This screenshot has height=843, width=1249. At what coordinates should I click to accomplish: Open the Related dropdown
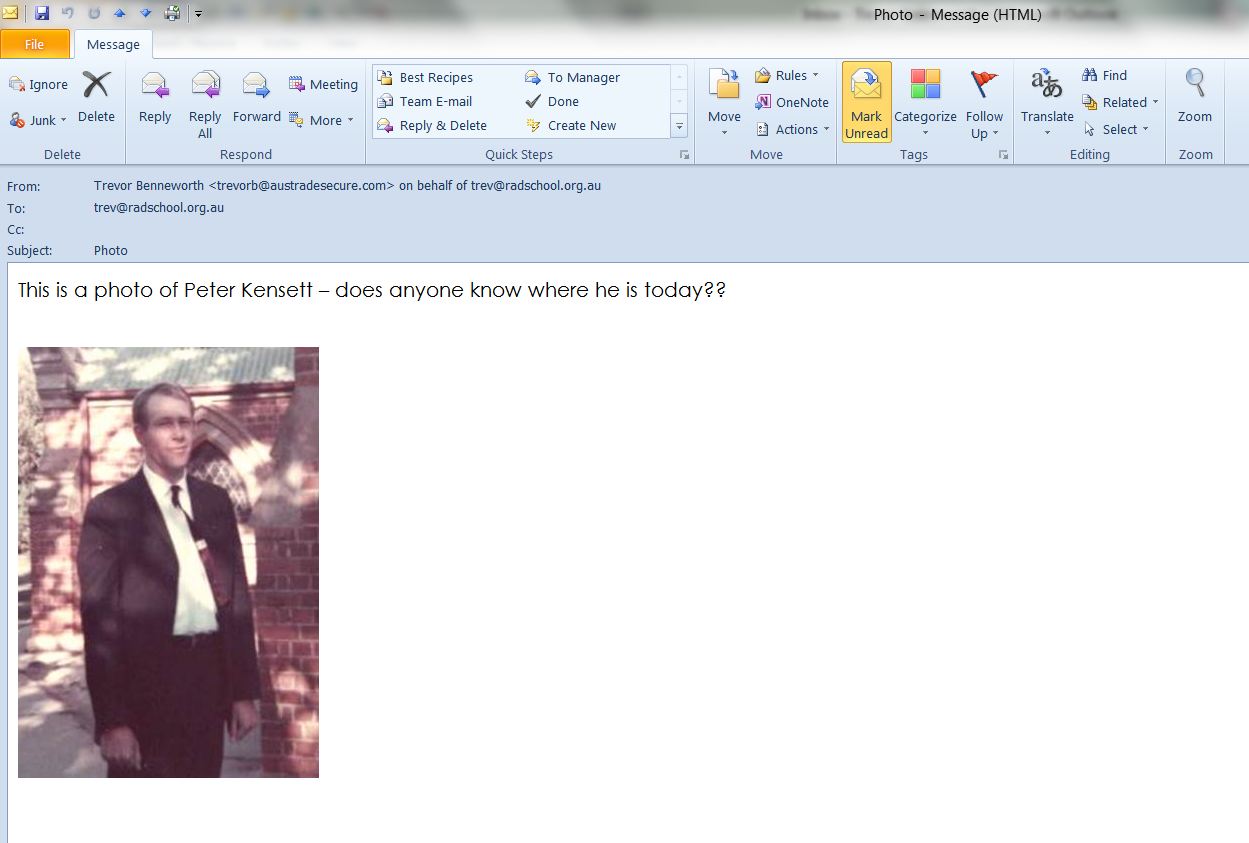pos(1120,103)
